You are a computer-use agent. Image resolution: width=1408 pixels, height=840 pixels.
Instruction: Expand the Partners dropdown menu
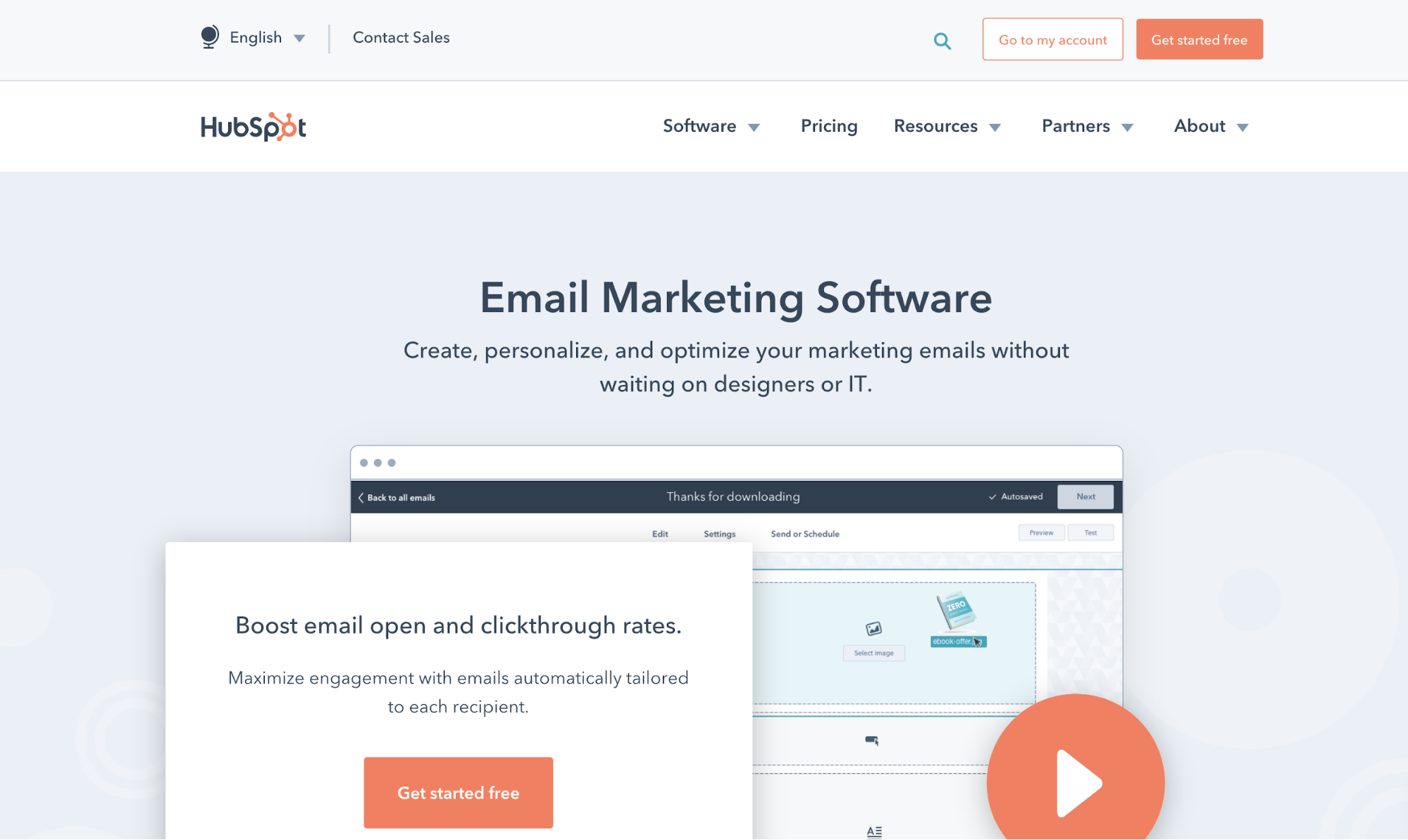coord(1085,125)
